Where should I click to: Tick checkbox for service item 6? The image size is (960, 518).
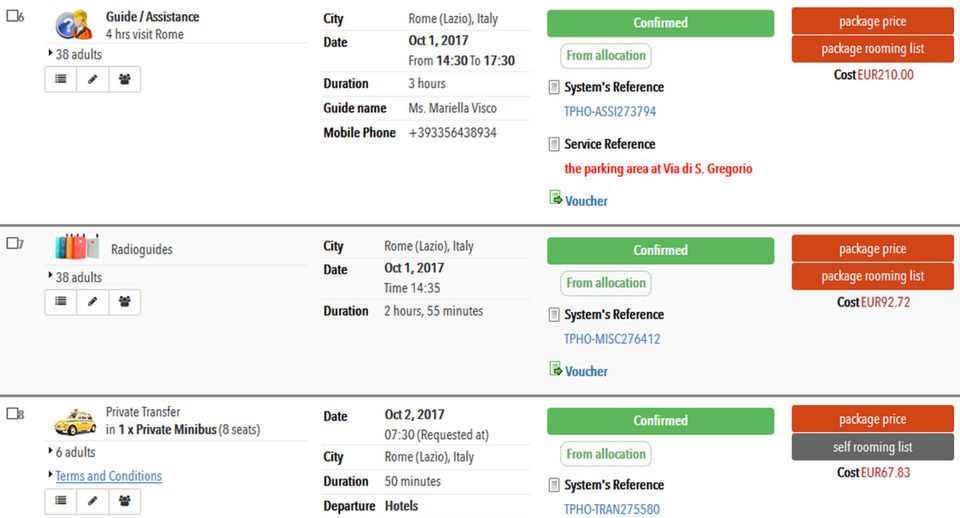point(13,17)
